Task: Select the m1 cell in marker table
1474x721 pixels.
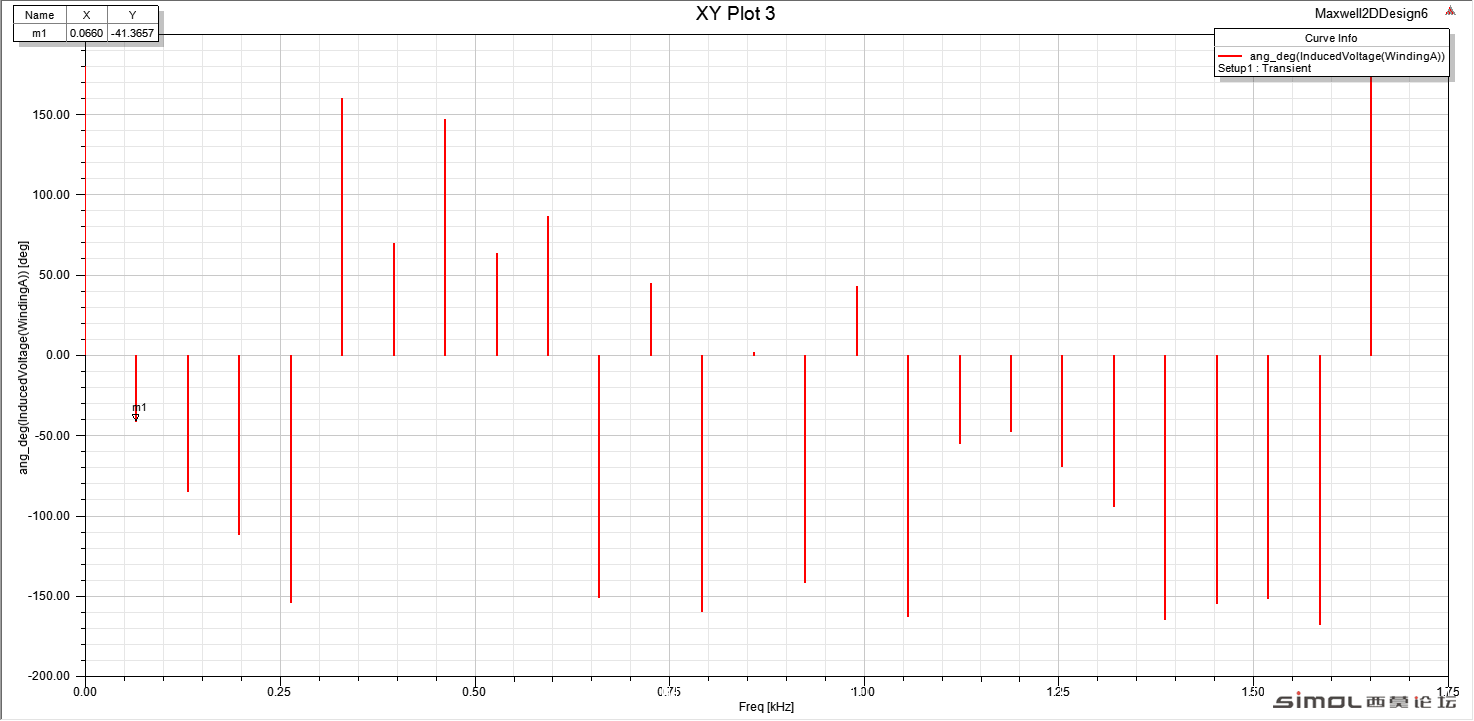Action: (40, 33)
